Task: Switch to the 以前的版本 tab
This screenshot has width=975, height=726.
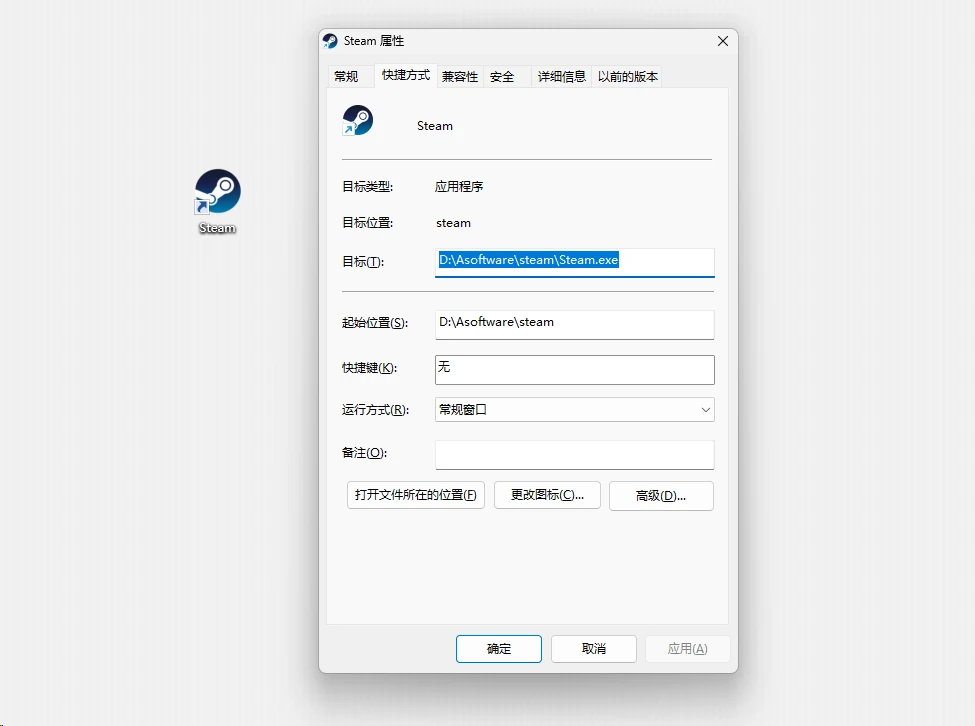Action: (x=627, y=76)
